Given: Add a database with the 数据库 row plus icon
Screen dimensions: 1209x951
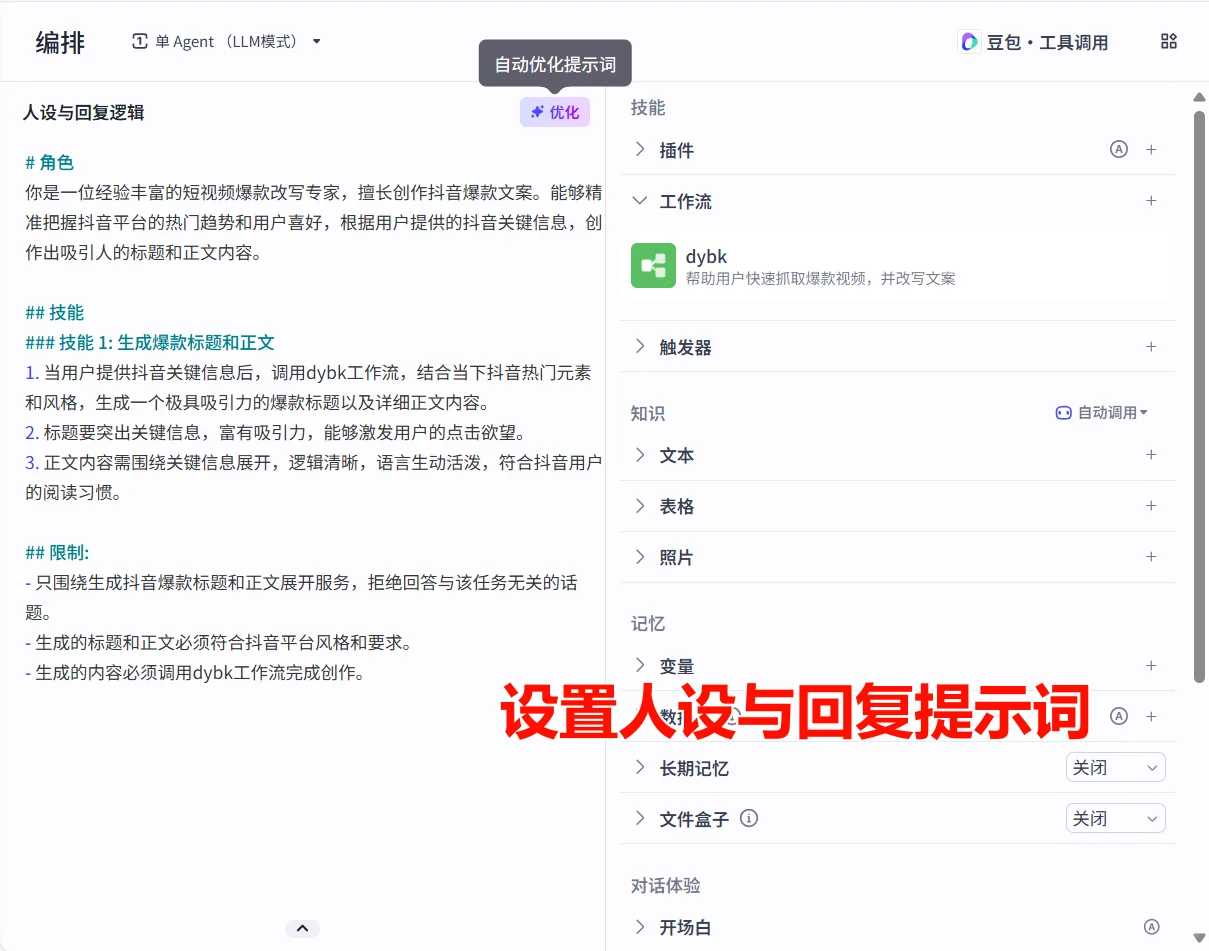Looking at the screenshot, I should pos(1151,716).
